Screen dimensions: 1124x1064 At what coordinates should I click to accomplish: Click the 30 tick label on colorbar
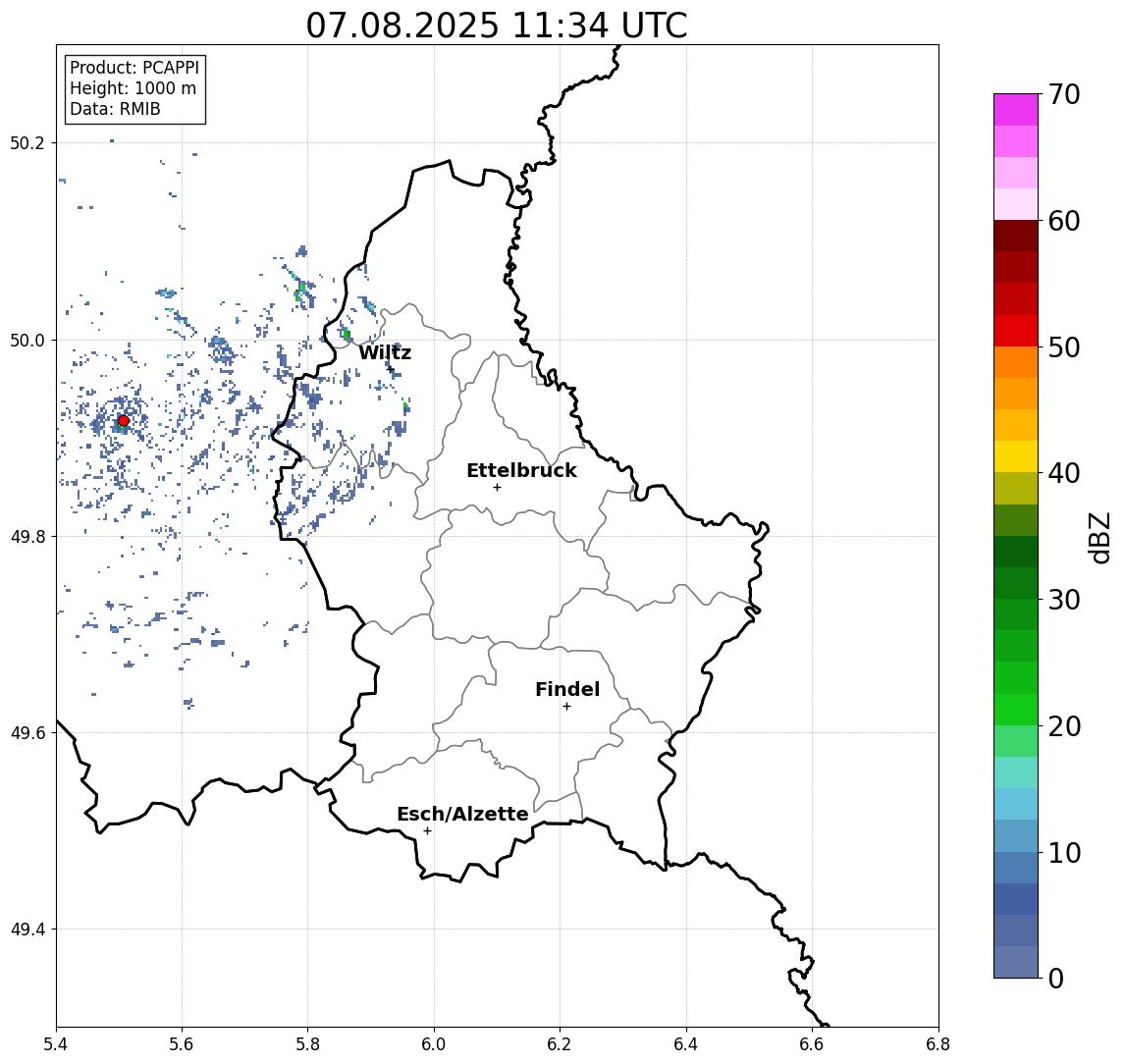pos(1064,600)
